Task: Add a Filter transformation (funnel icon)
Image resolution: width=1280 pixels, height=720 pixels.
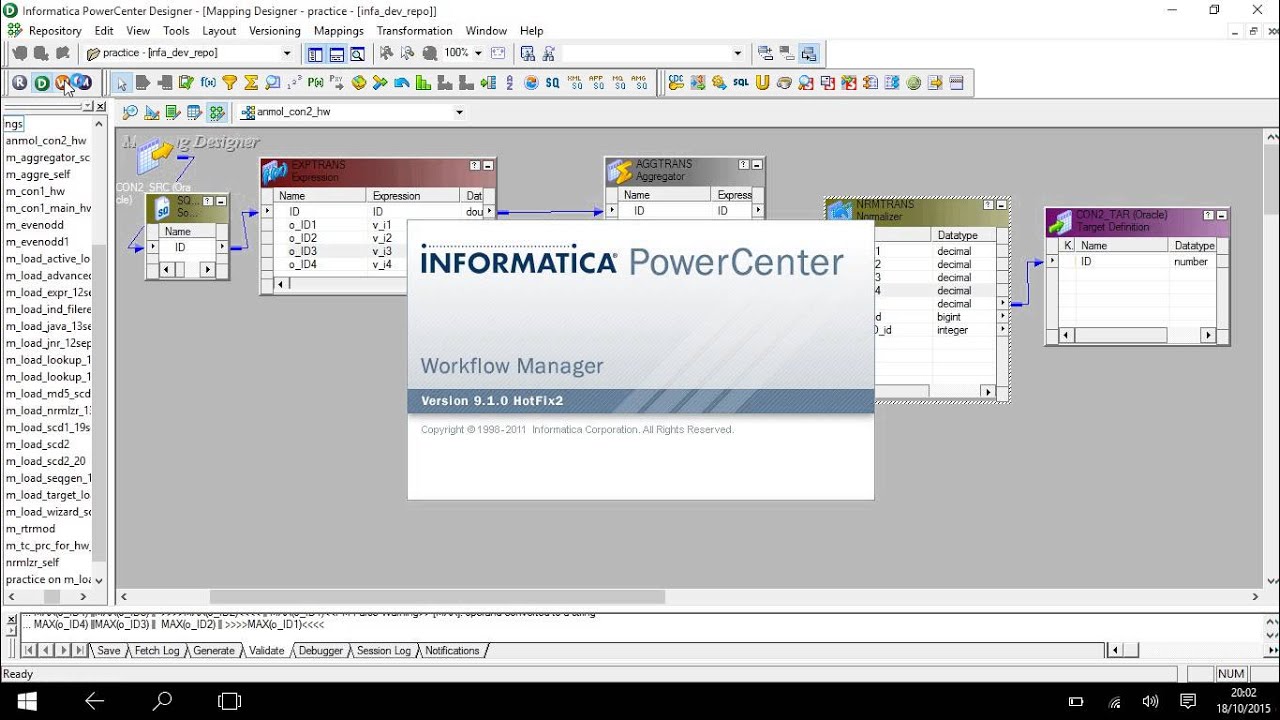Action: (230, 83)
